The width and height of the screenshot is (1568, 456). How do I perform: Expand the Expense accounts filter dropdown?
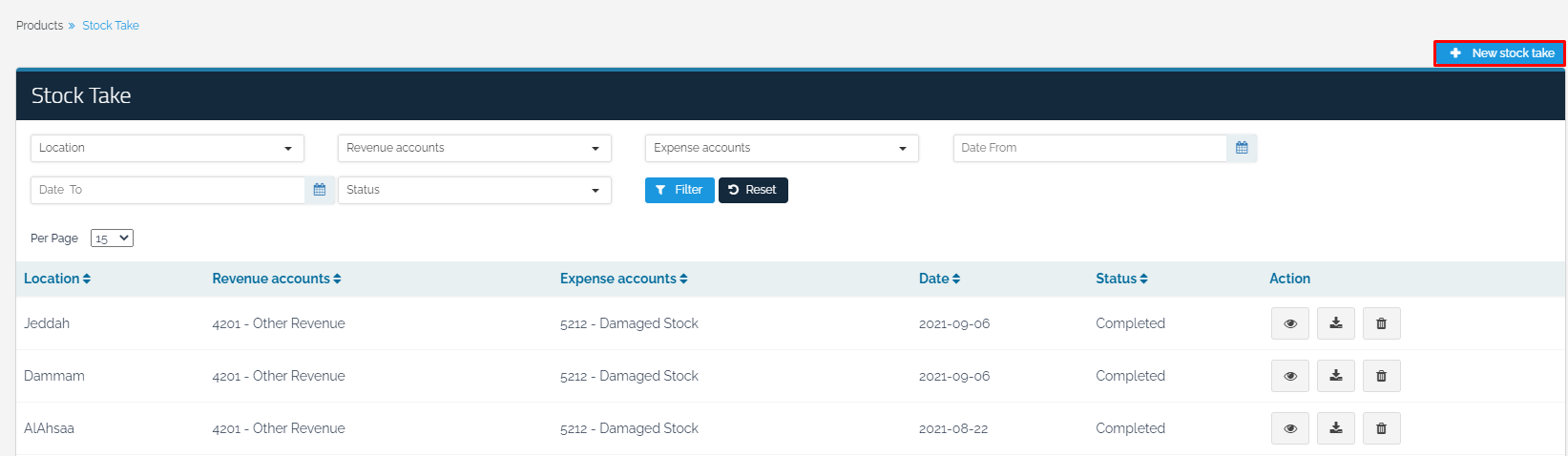point(782,148)
